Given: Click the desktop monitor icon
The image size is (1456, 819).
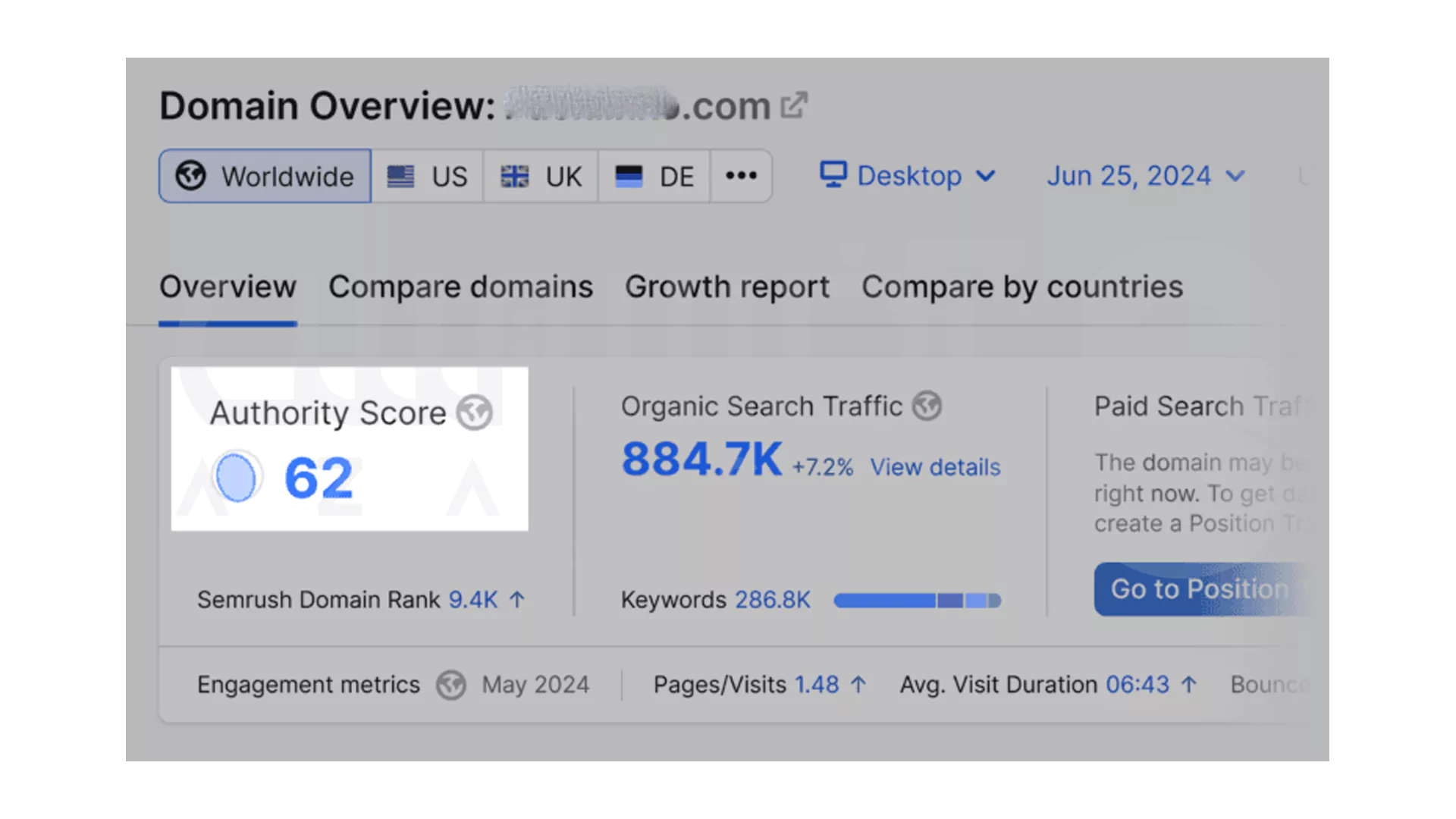Looking at the screenshot, I should pyautogui.click(x=833, y=175).
